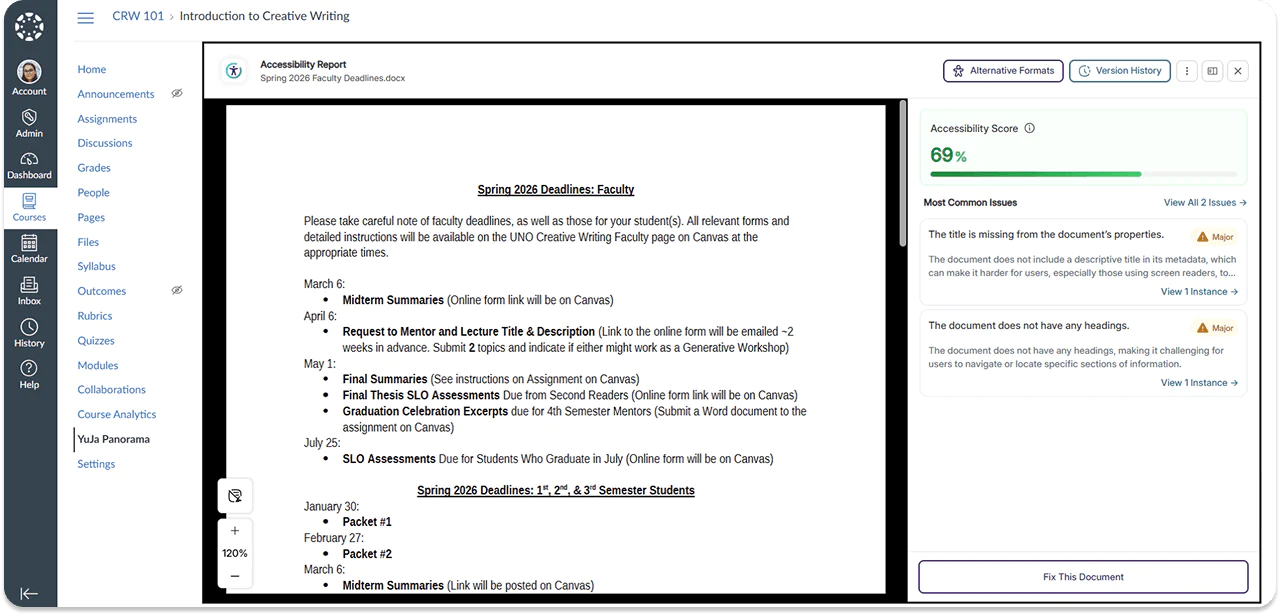The height and width of the screenshot is (615, 1280).
Task: Click the CRW 101 breadcrumb link
Action: (138, 17)
